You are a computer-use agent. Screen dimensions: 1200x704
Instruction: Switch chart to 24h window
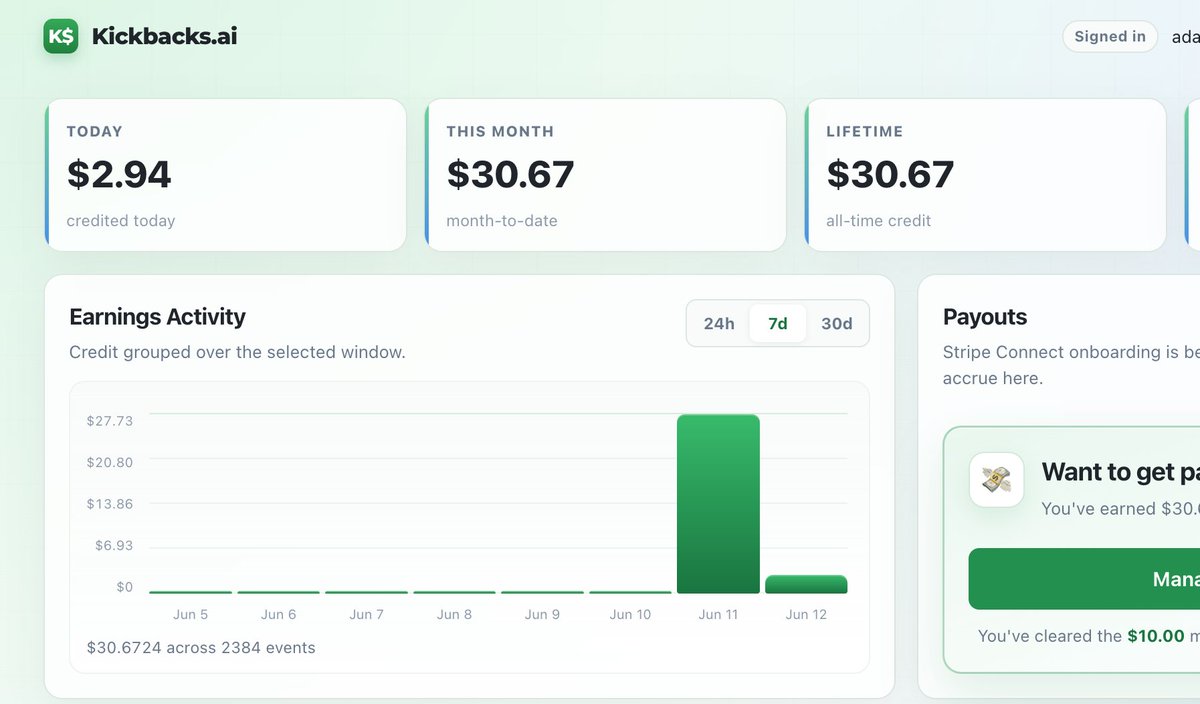(719, 324)
